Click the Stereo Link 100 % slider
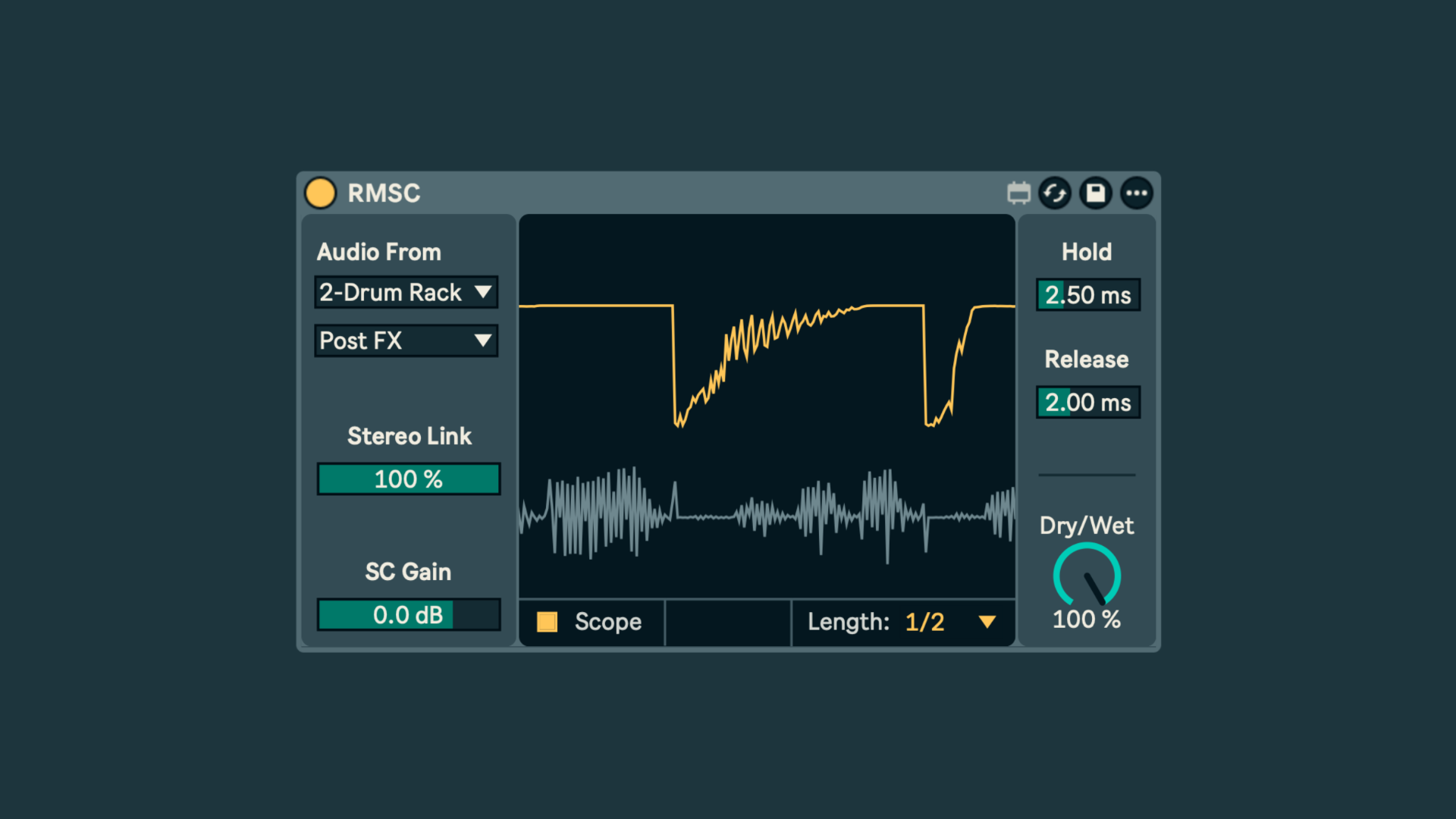 (409, 479)
